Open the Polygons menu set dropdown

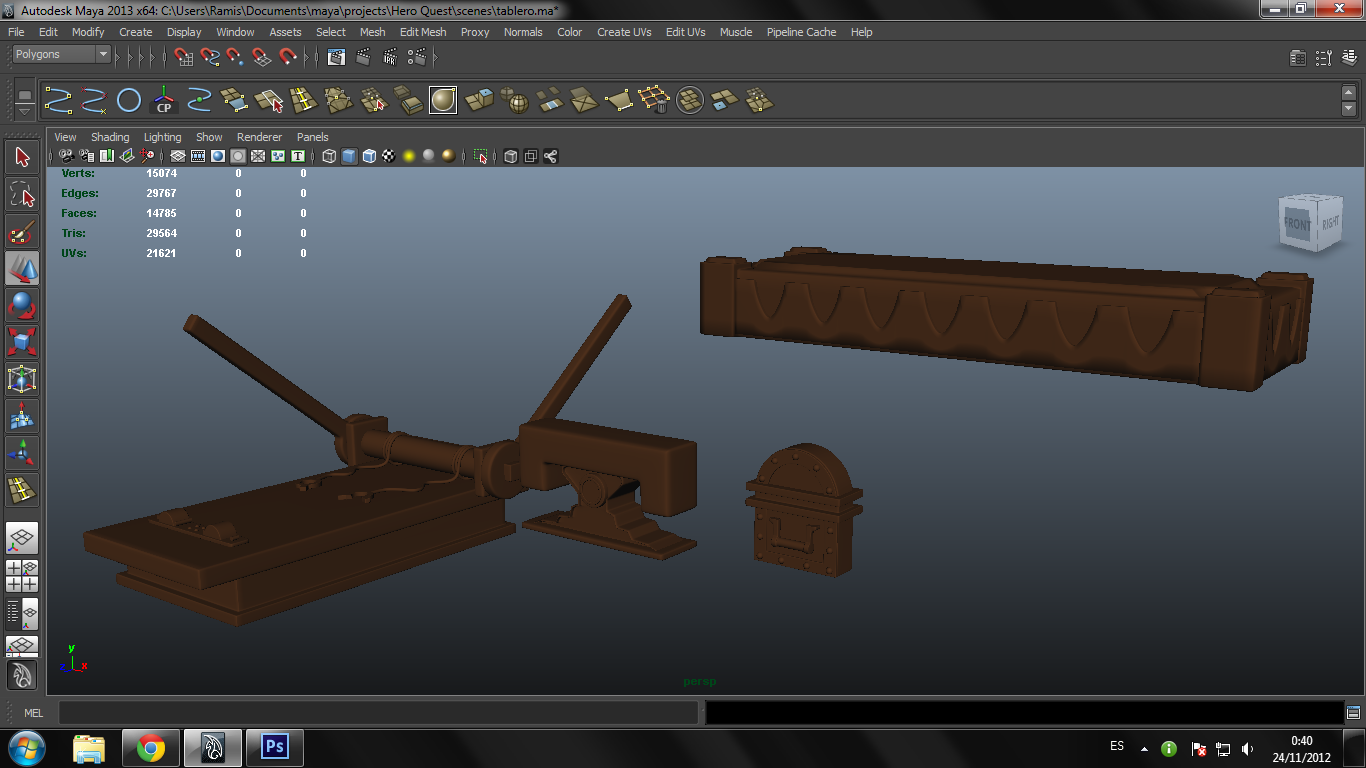click(60, 54)
